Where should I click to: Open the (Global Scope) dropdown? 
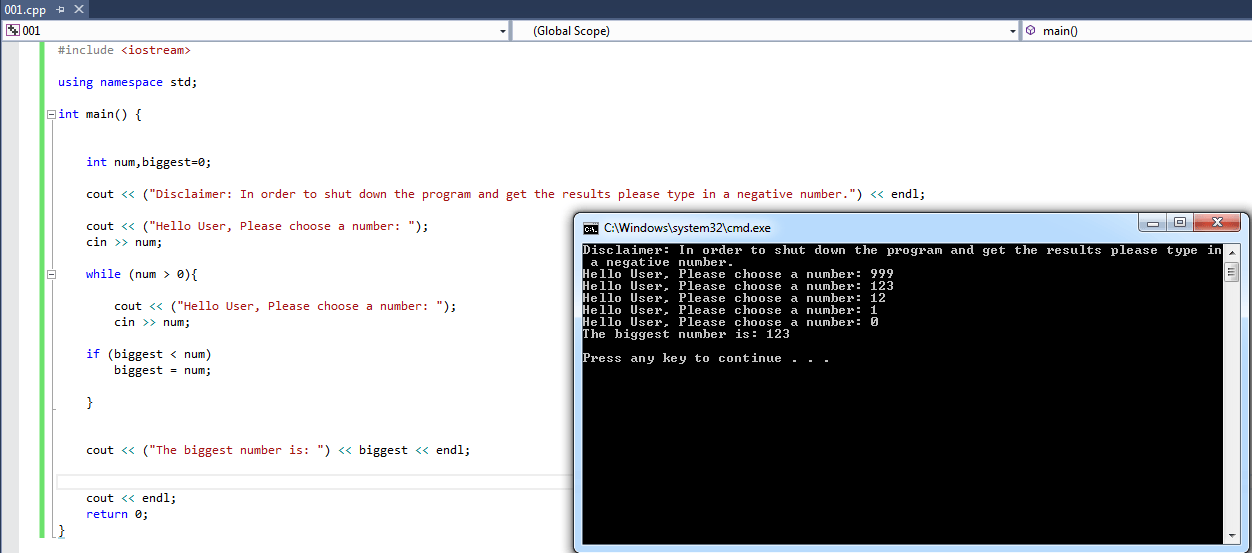[x=1013, y=31]
